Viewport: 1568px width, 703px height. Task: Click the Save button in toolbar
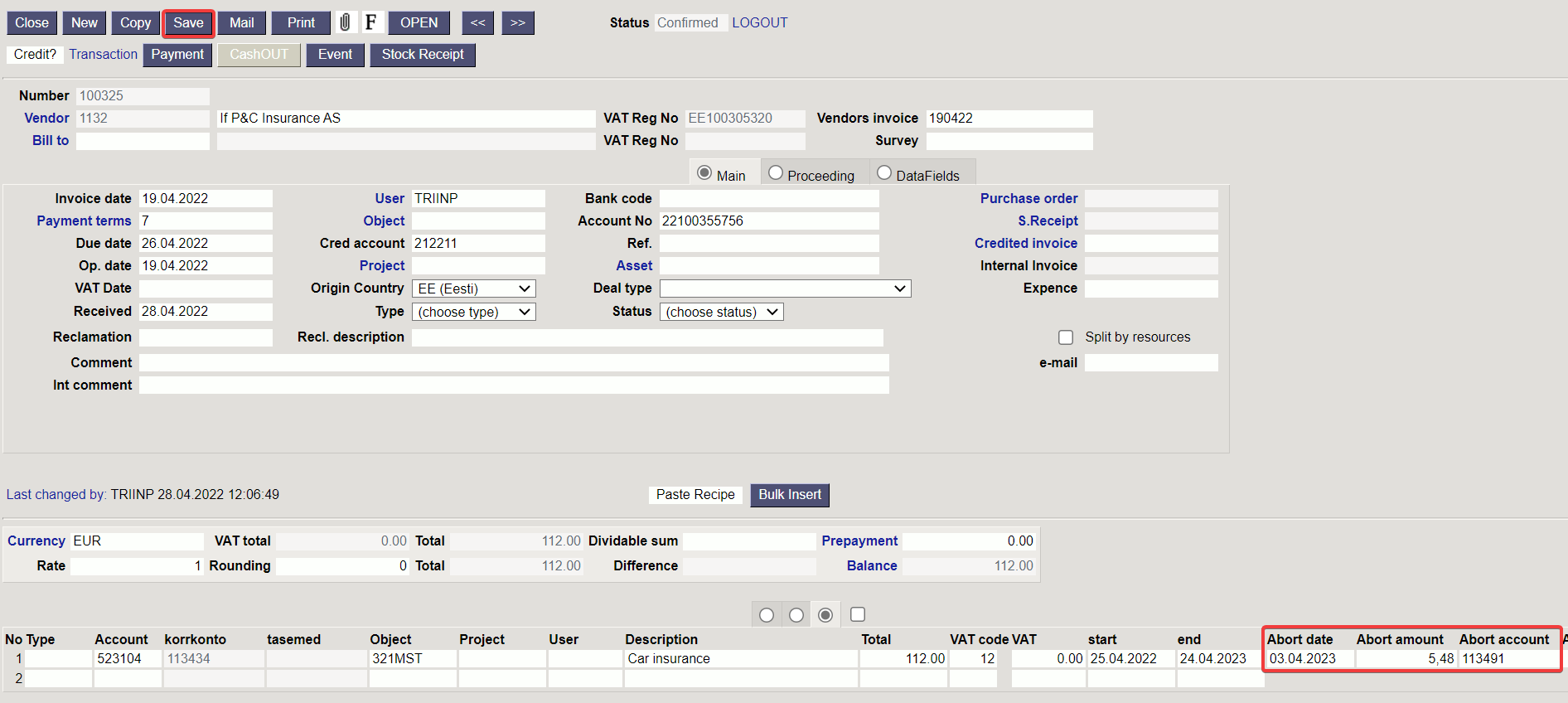point(188,23)
